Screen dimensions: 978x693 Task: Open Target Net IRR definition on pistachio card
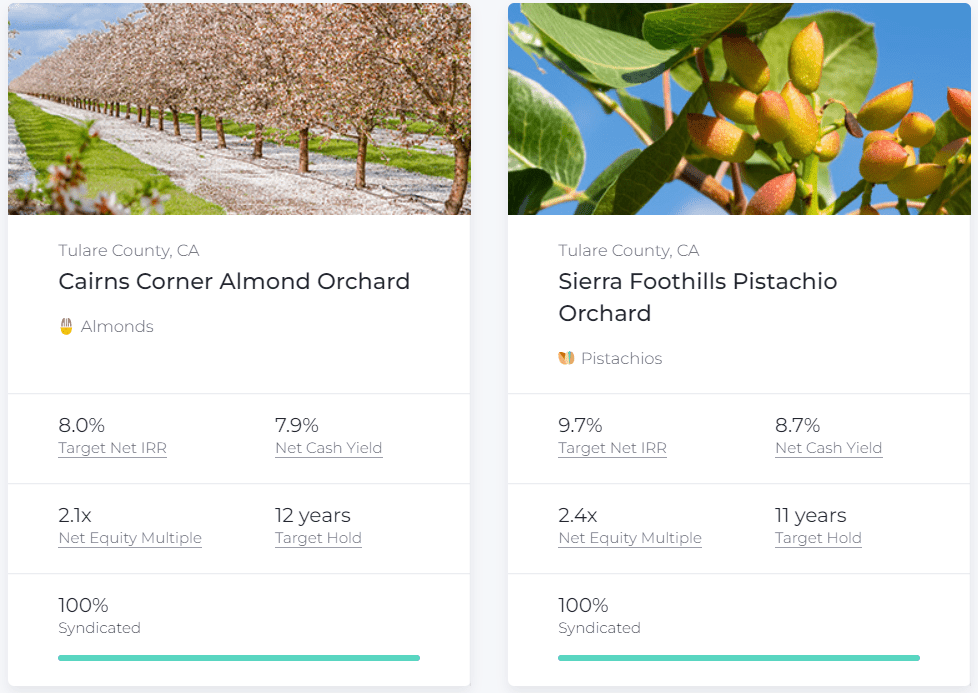point(612,448)
